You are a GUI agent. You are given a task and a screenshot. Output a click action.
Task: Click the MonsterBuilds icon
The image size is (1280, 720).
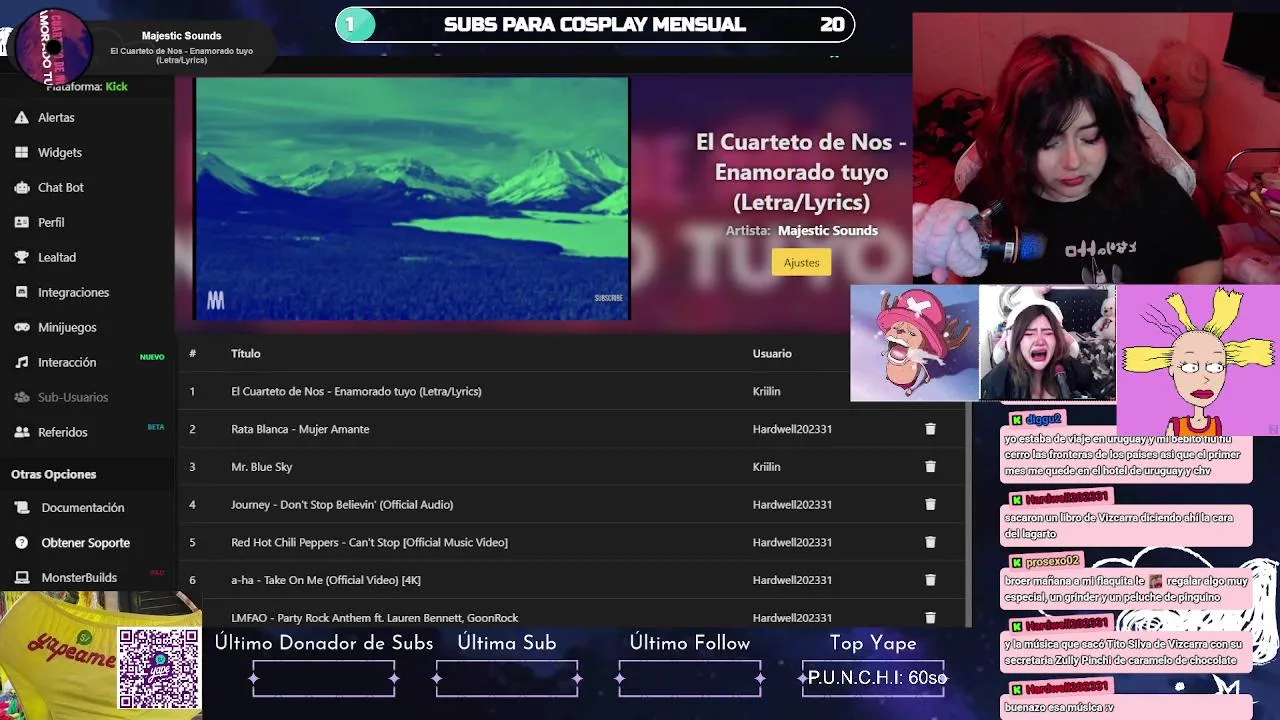[21, 578]
